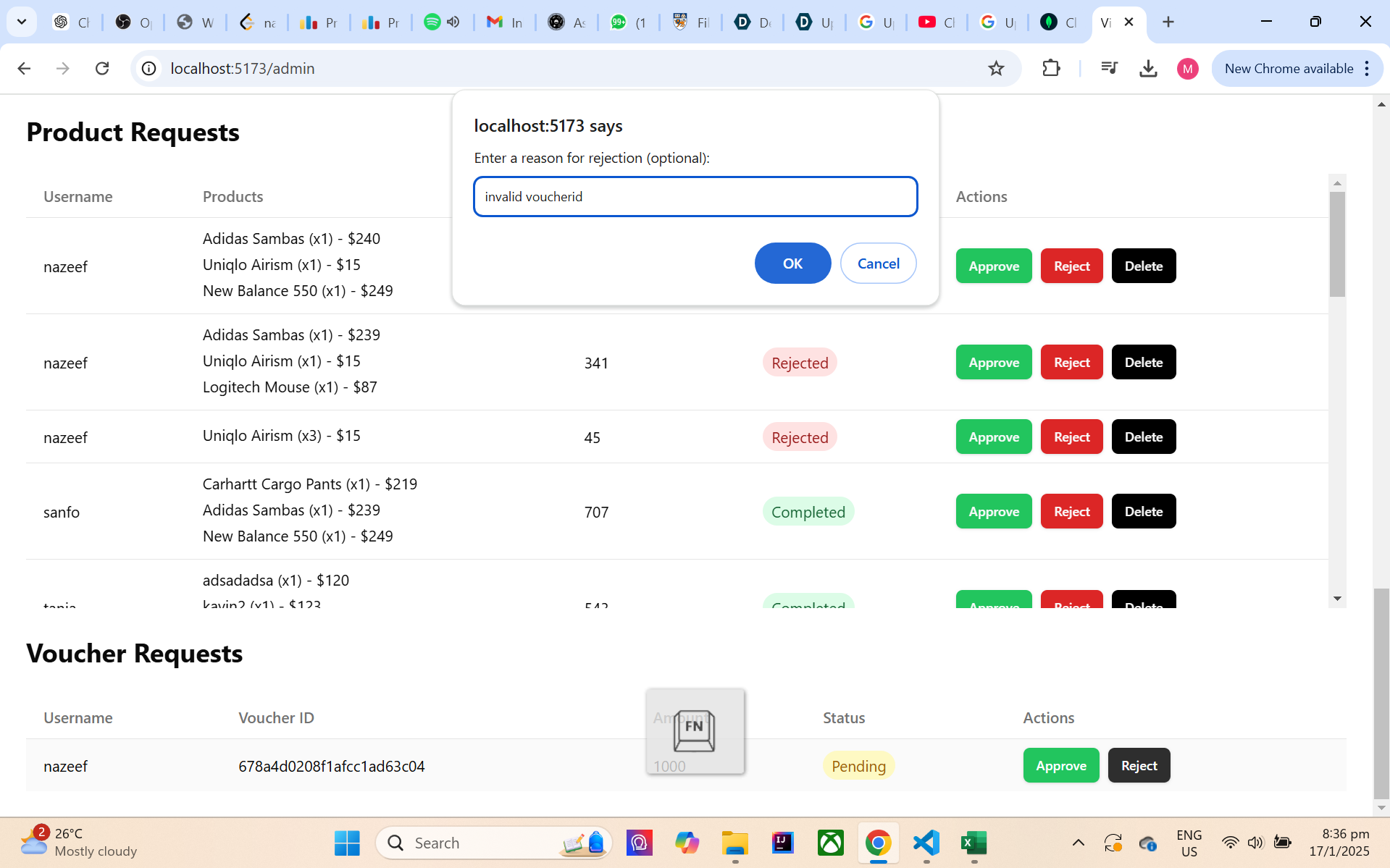This screenshot has height=868, width=1390.
Task: Bookmark this page with the star icon
Action: click(996, 68)
